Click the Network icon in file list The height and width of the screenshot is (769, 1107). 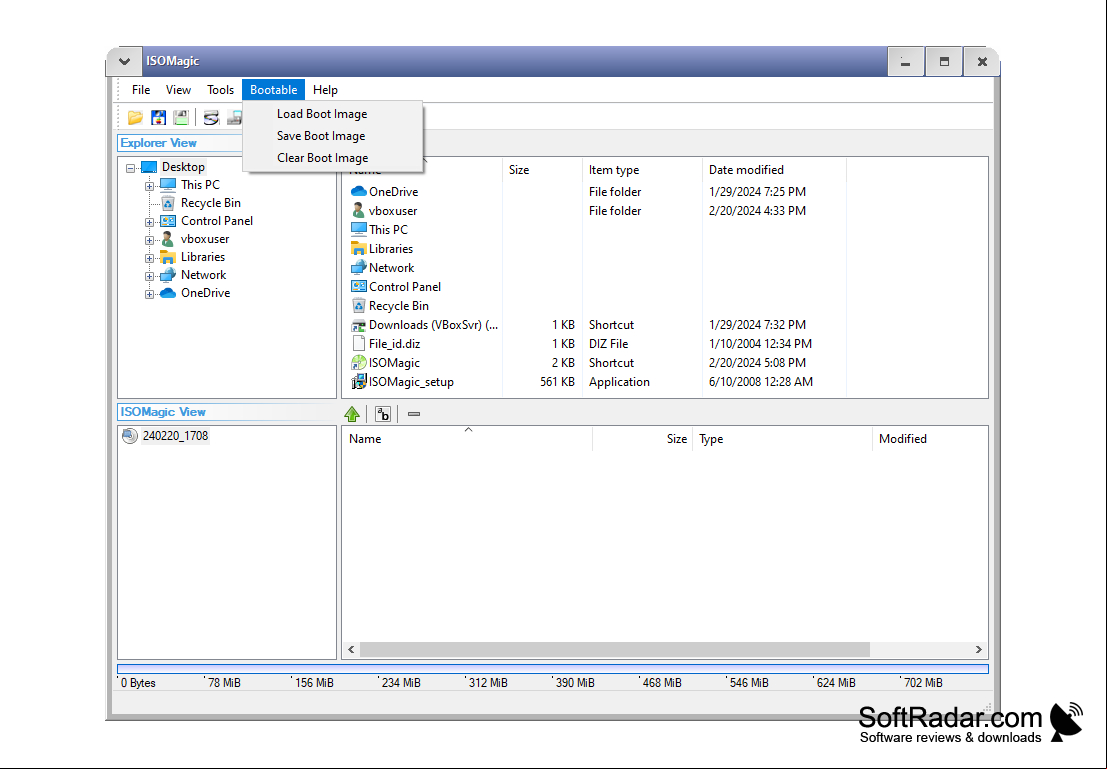[359, 268]
